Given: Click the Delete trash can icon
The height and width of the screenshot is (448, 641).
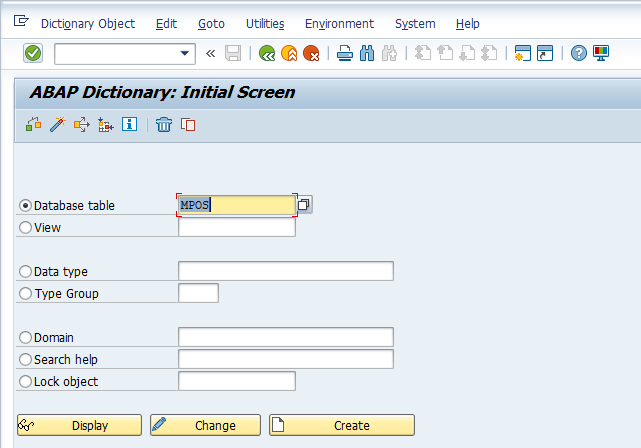Looking at the screenshot, I should pos(164,125).
